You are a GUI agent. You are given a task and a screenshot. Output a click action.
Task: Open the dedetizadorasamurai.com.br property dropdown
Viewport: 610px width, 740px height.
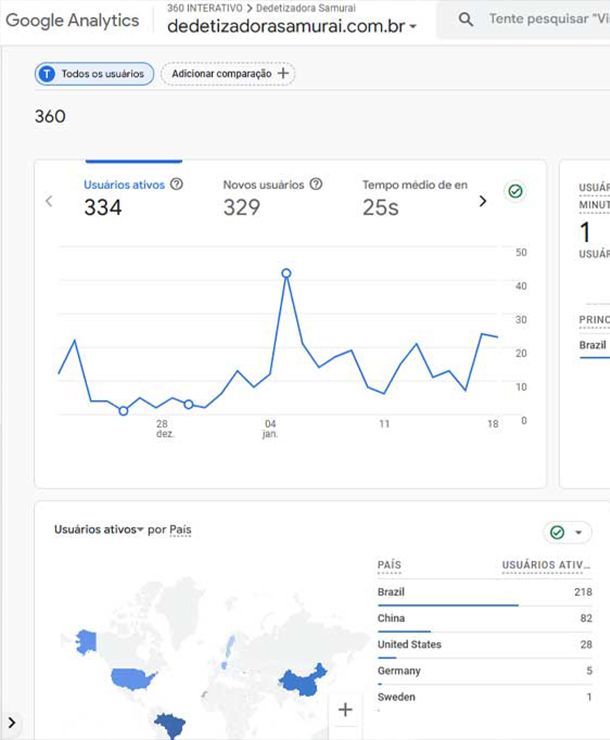[x=414, y=28]
